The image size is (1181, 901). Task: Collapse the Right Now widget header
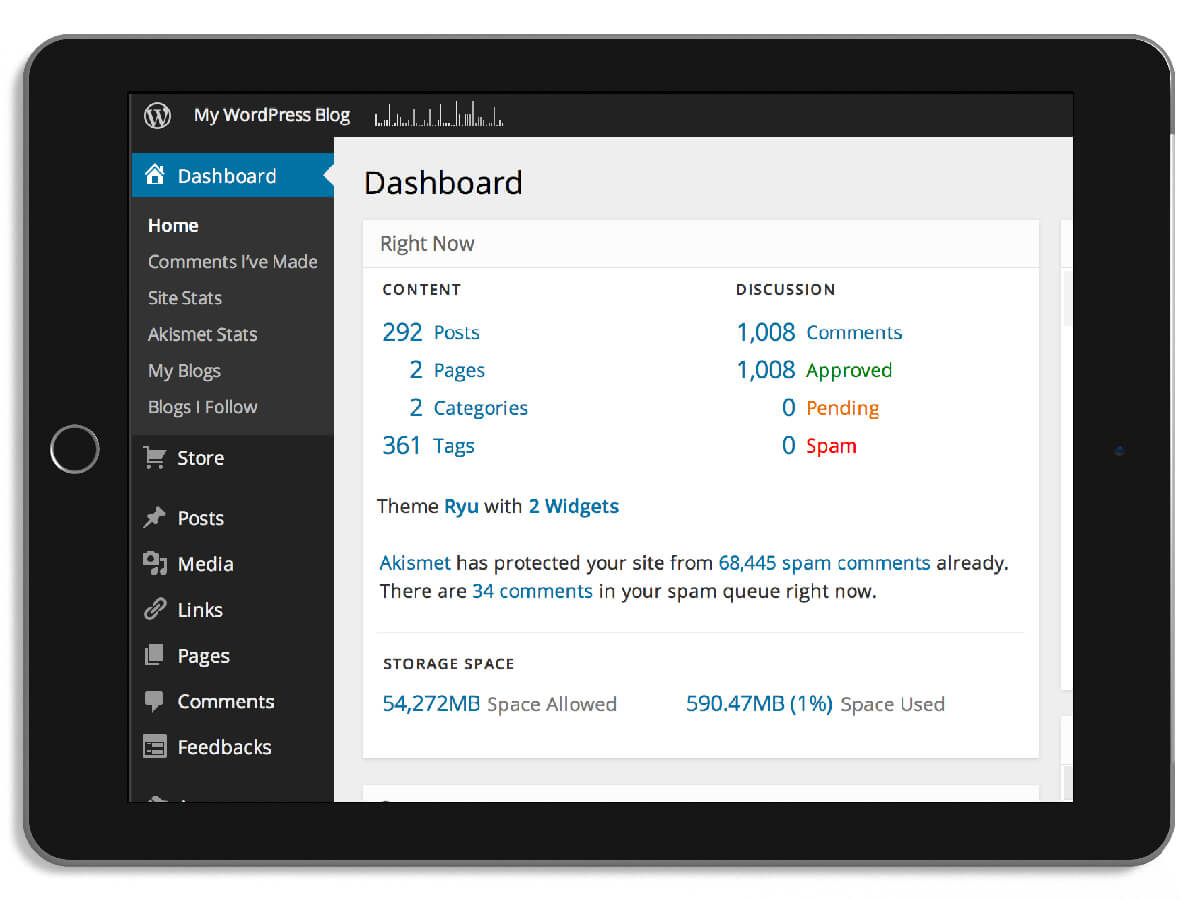pyautogui.click(x=700, y=243)
